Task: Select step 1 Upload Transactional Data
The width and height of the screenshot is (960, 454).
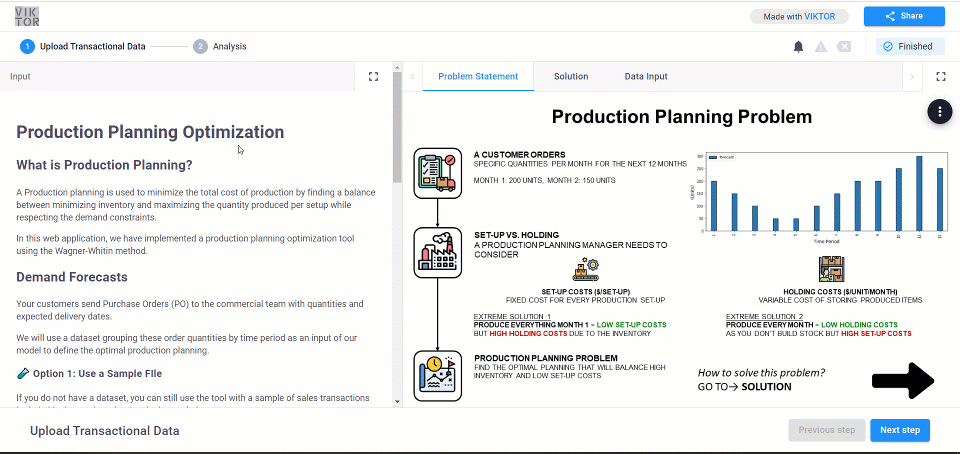Action: coord(83,47)
